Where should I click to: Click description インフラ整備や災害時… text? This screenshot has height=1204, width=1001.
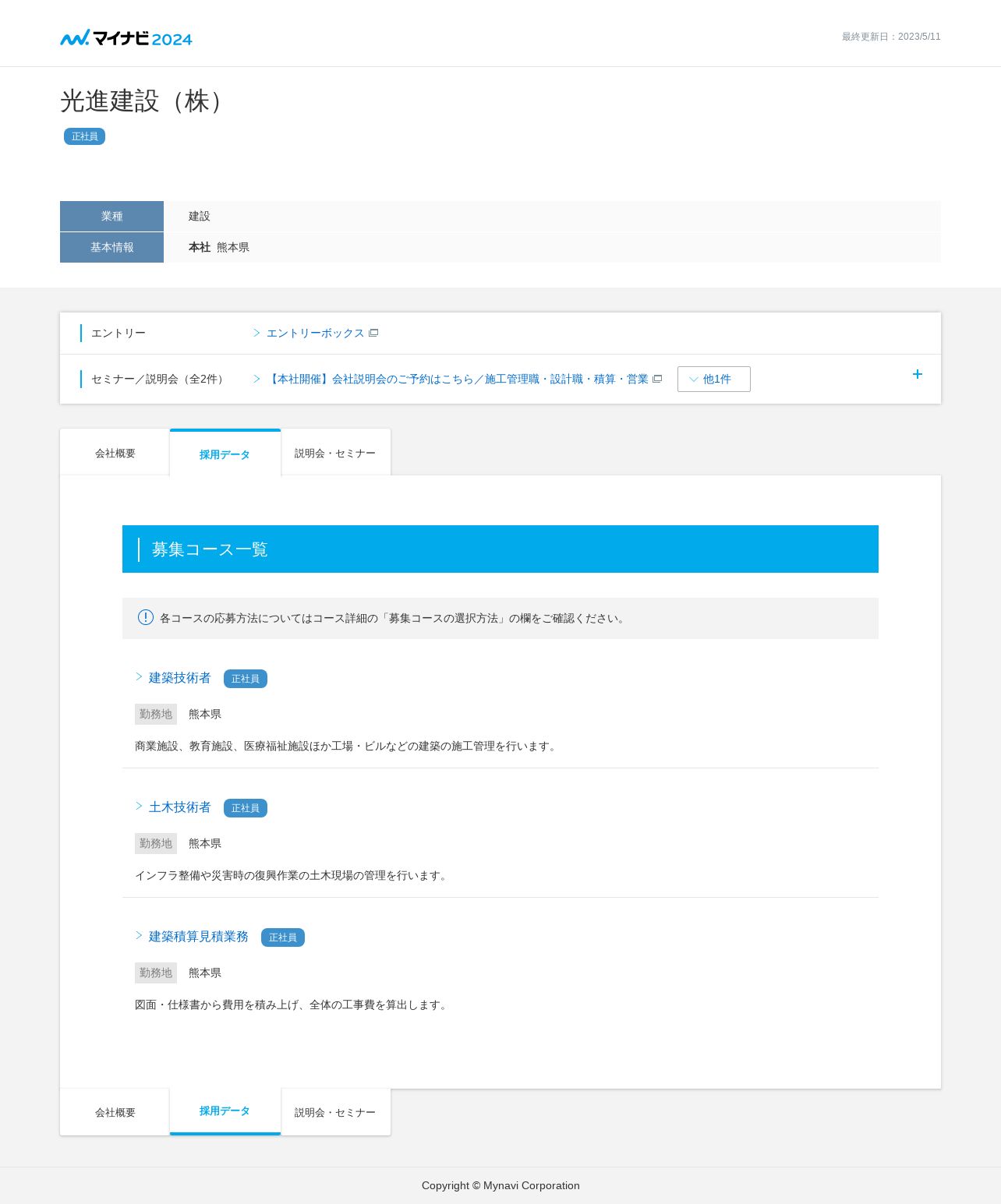click(x=293, y=875)
